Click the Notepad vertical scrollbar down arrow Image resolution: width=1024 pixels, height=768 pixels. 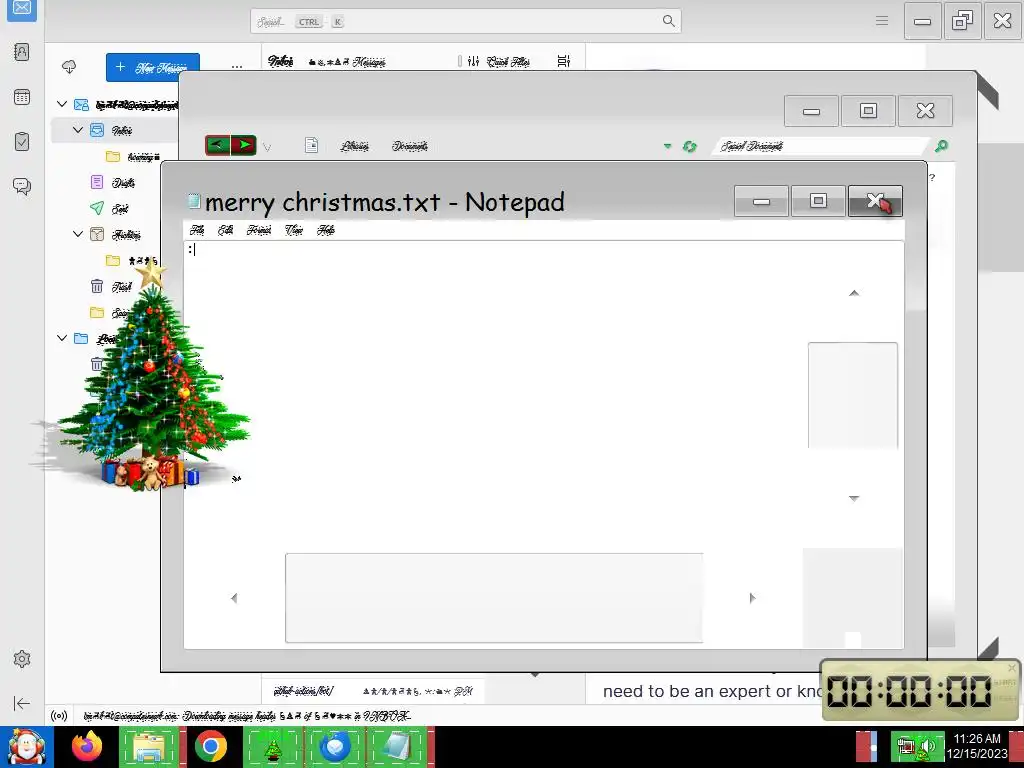[x=854, y=498]
